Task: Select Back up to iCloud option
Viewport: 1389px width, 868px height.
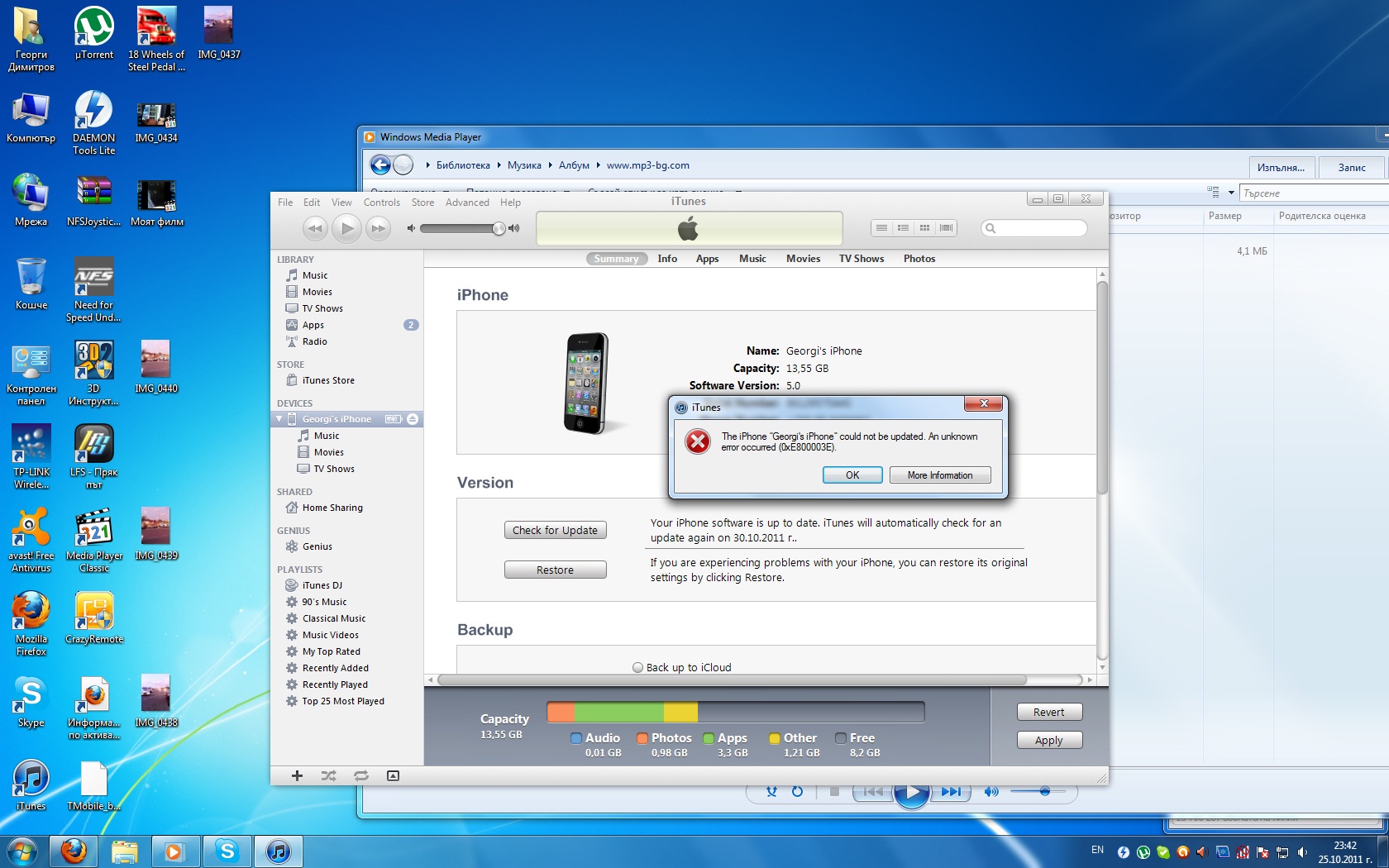Action: pos(637,668)
